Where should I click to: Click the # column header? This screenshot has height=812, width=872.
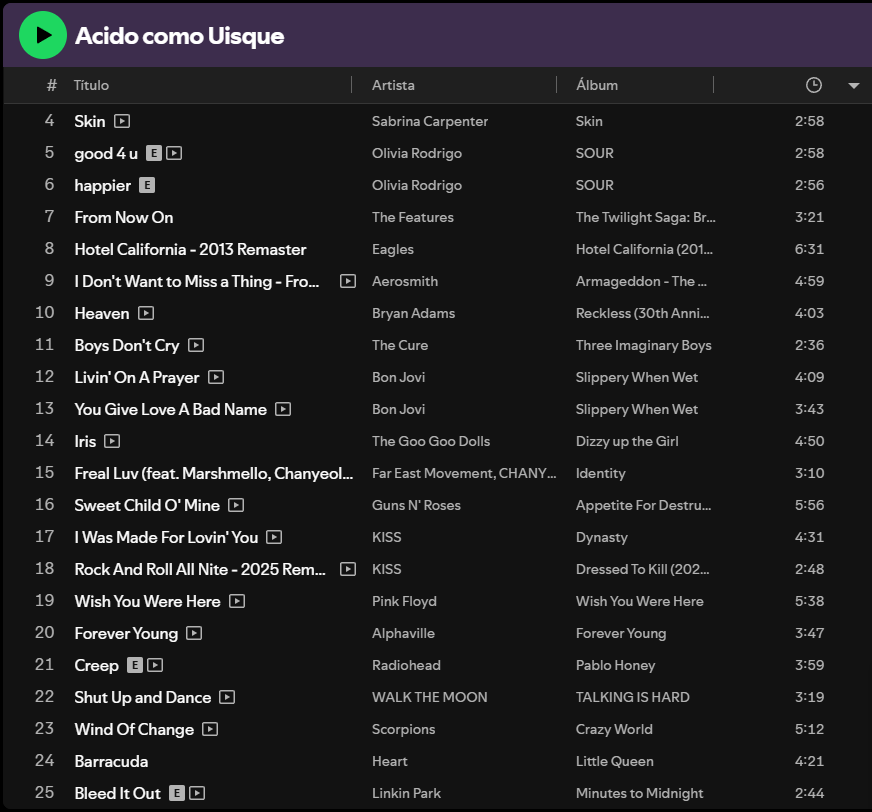click(x=52, y=85)
